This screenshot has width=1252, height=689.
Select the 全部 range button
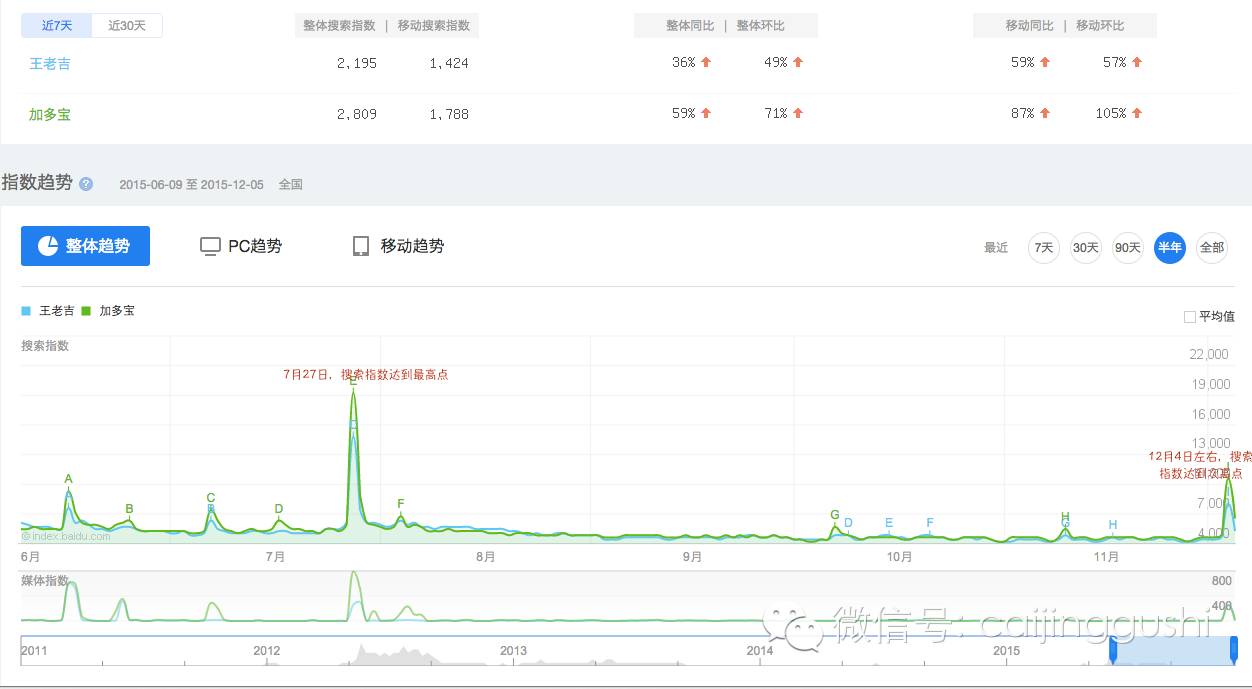[x=1212, y=247]
